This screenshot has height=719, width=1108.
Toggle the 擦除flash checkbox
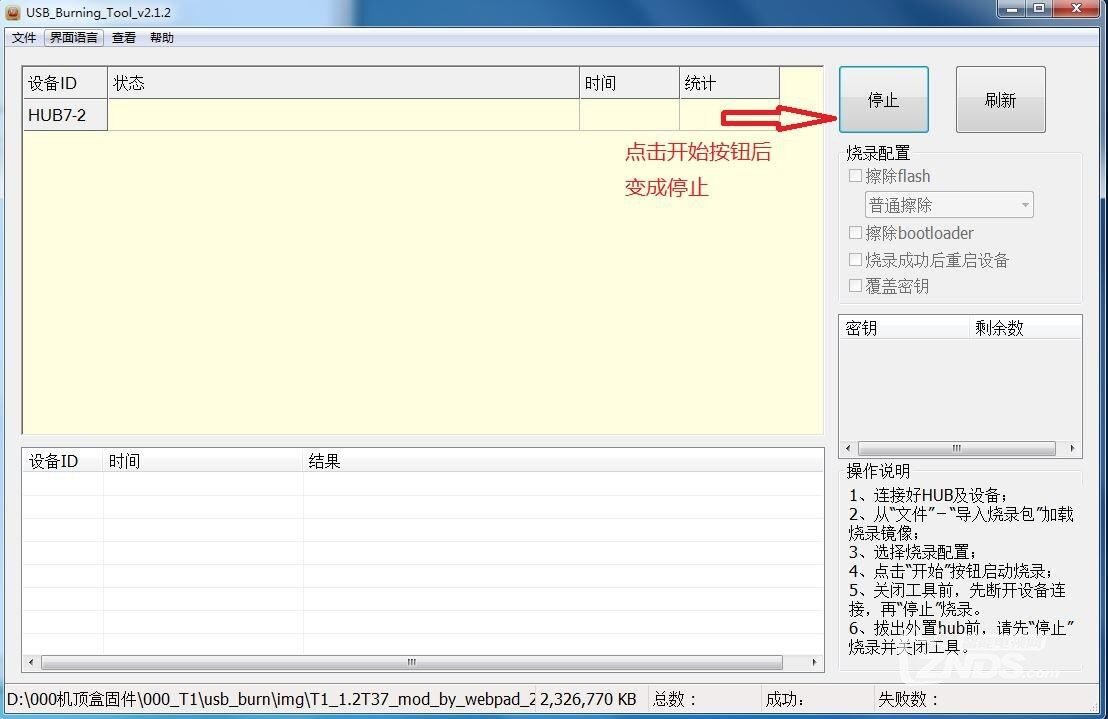[855, 176]
